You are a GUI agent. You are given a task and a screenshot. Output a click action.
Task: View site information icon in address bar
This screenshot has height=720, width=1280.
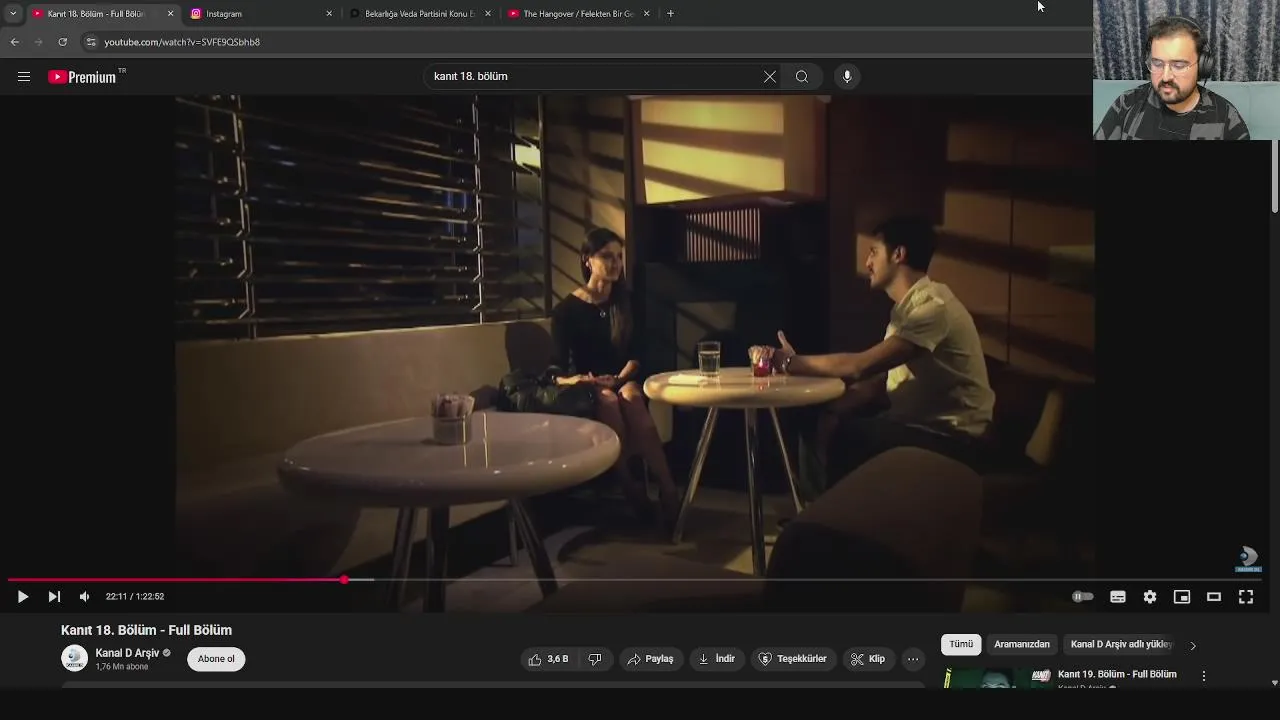point(91,42)
